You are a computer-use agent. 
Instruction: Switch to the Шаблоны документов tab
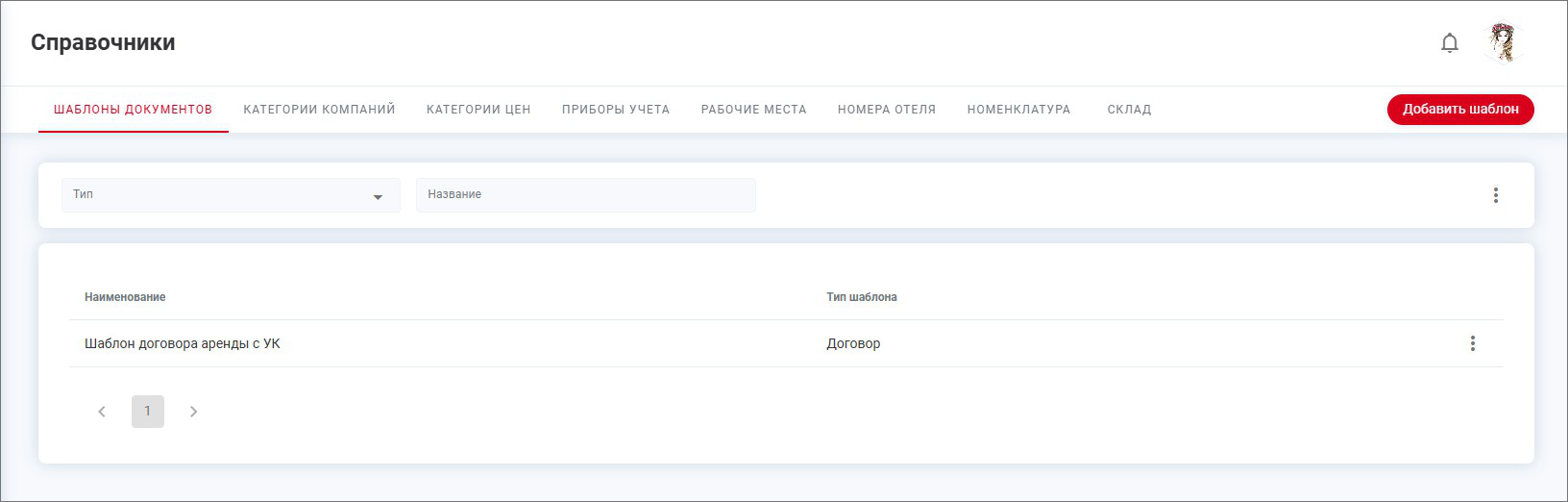pyautogui.click(x=133, y=110)
